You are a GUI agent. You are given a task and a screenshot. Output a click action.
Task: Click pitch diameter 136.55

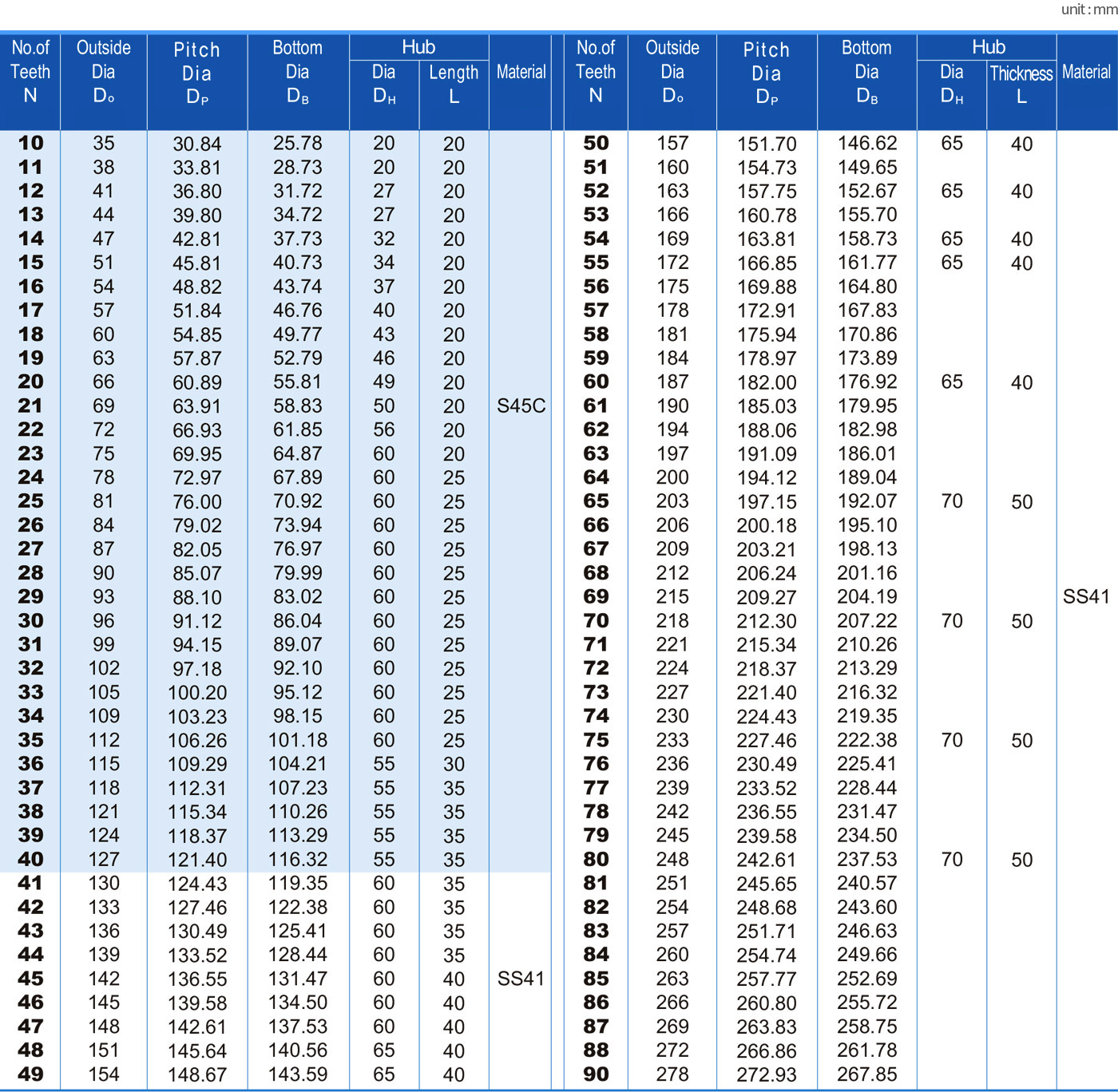[197, 979]
